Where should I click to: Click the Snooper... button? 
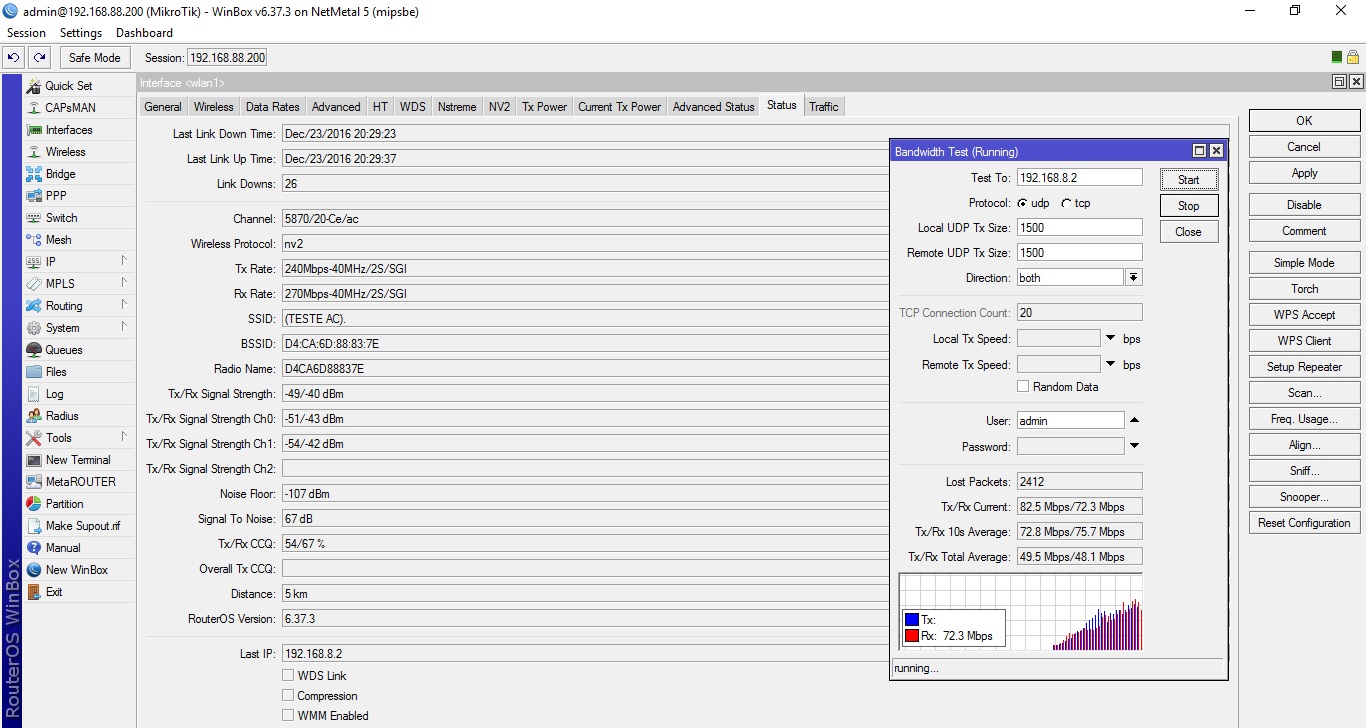coord(1304,497)
